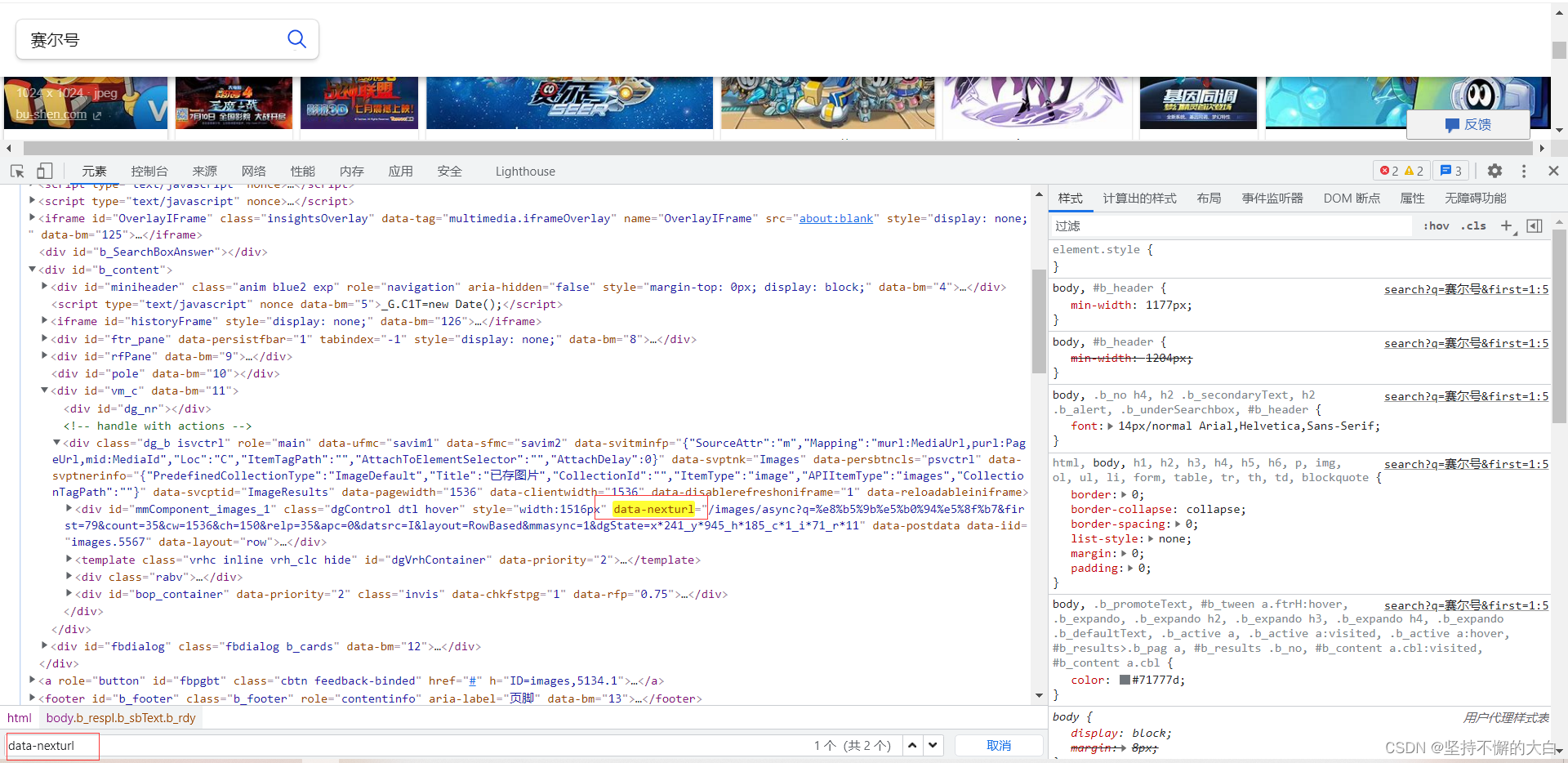Toggle the .cls class editor button
Image resolution: width=1568 pixels, height=763 pixels.
(x=1474, y=226)
